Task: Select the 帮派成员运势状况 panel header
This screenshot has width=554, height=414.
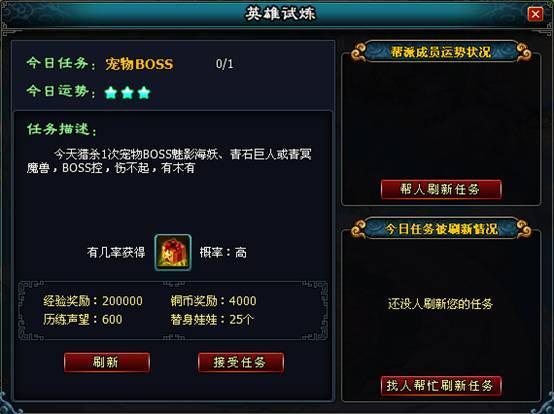Action: [441, 52]
